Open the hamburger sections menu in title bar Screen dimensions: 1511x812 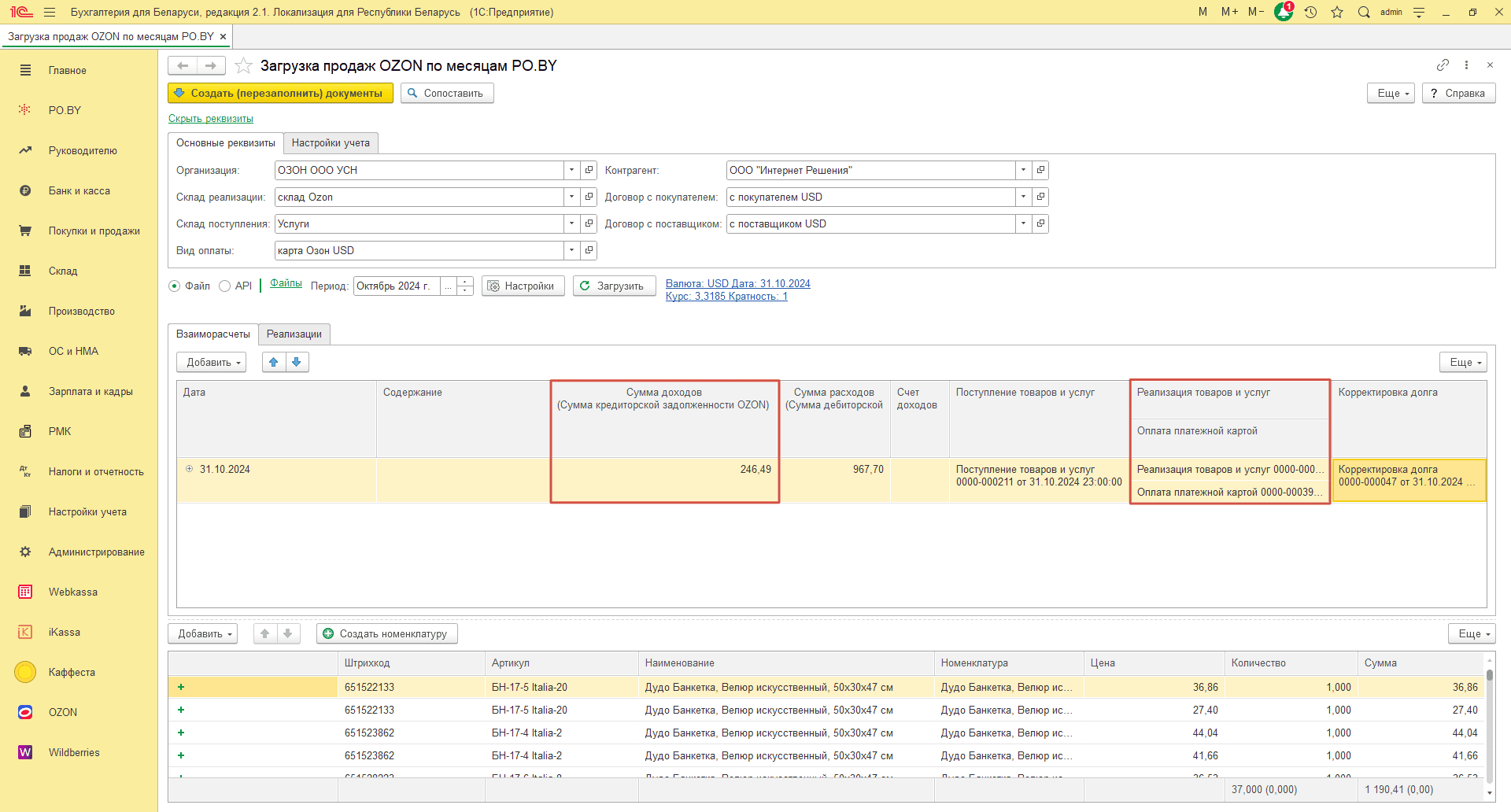tap(50, 12)
